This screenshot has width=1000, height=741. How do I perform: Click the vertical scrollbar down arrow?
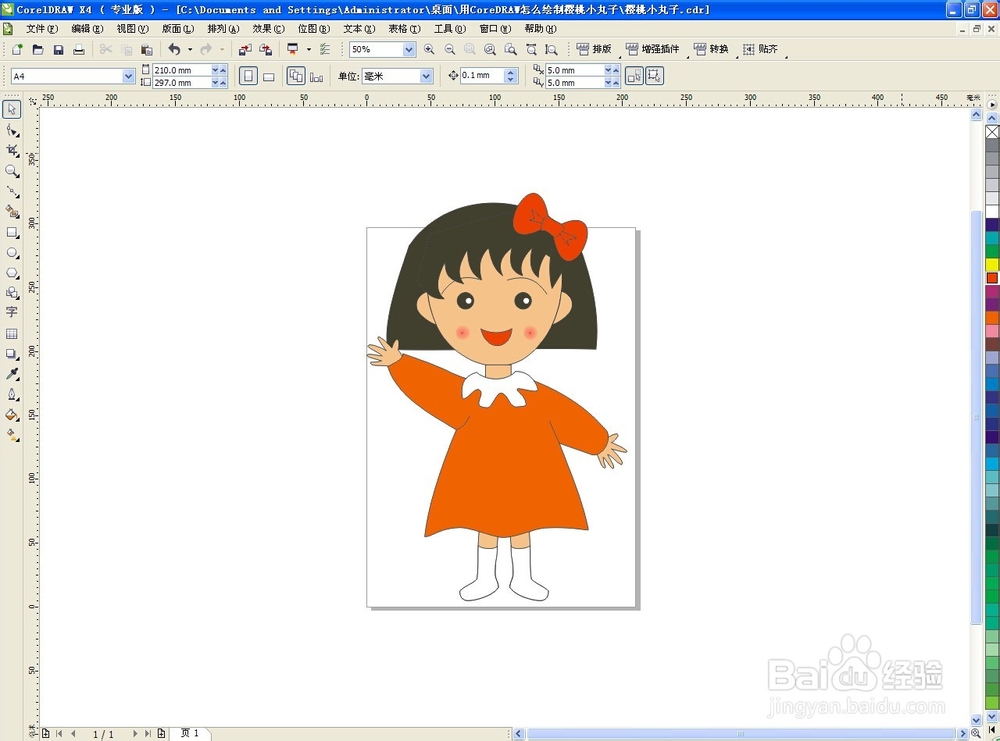976,719
